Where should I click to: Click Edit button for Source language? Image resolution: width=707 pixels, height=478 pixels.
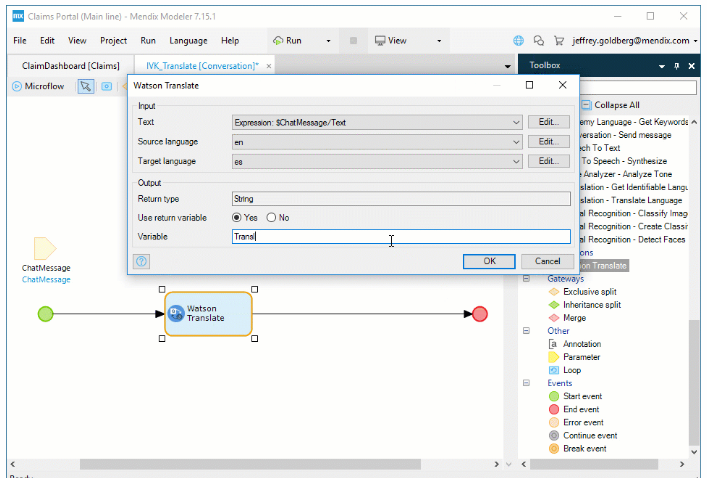(549, 142)
